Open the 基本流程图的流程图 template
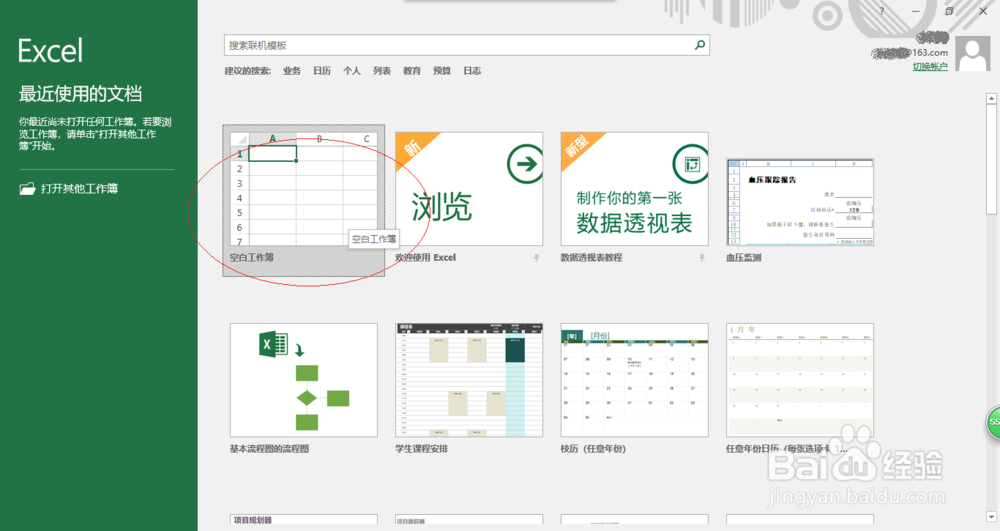This screenshot has width=1000, height=531. [304, 380]
